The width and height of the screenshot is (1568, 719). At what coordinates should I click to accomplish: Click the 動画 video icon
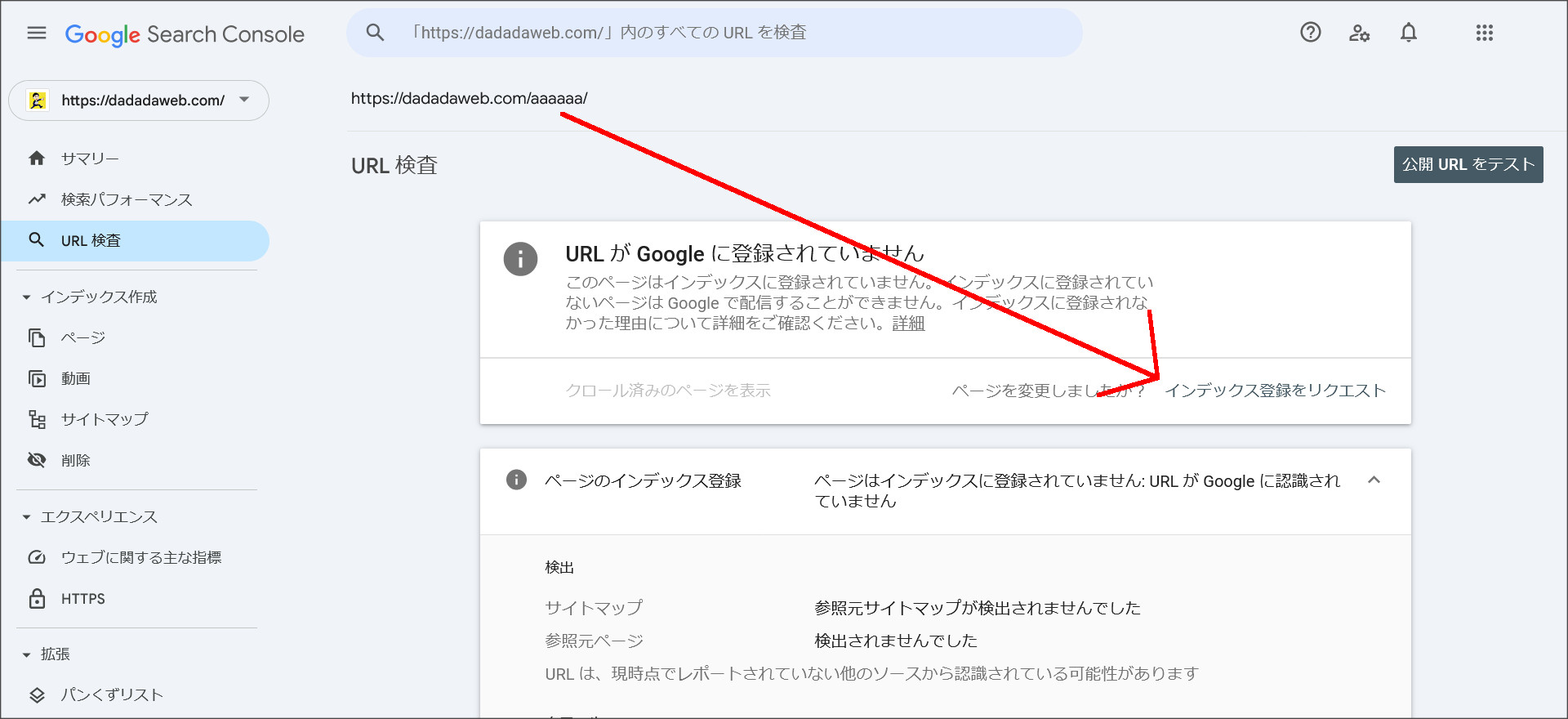37,378
